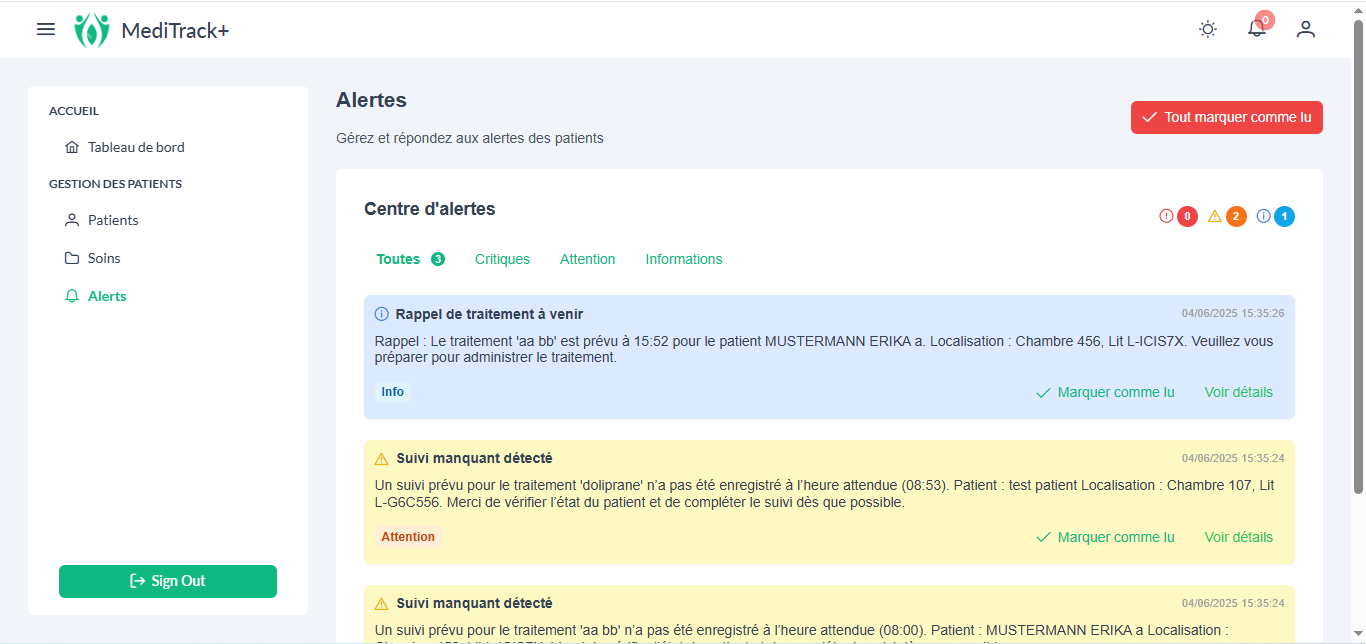Click the MediTrack+ title text

tap(175, 30)
